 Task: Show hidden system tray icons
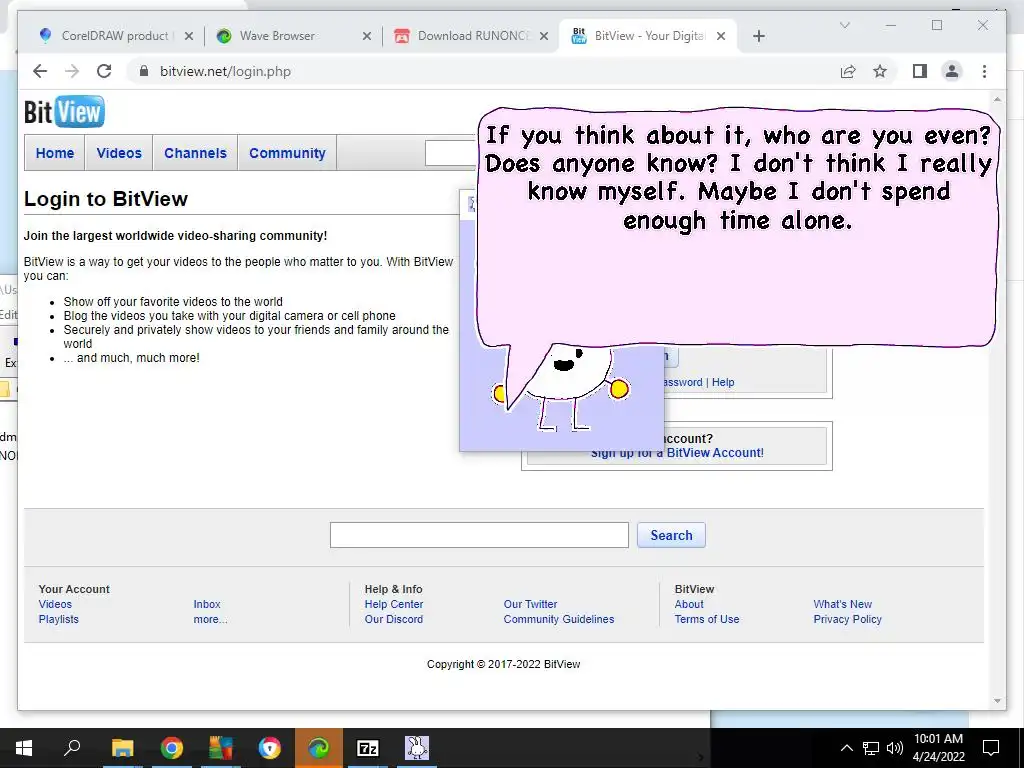pyautogui.click(x=846, y=748)
